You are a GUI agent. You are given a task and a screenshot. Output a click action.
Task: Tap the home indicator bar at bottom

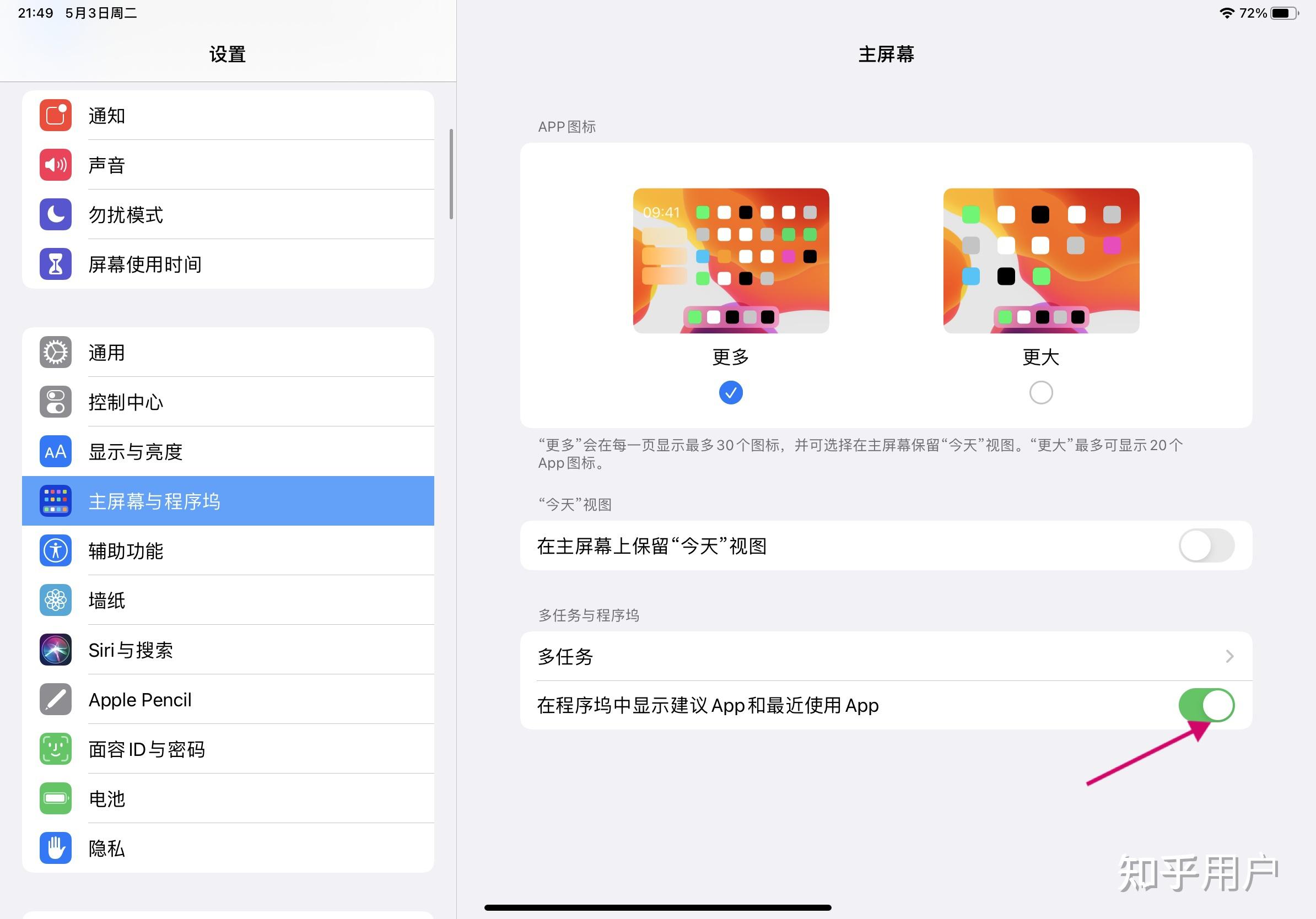(657, 907)
